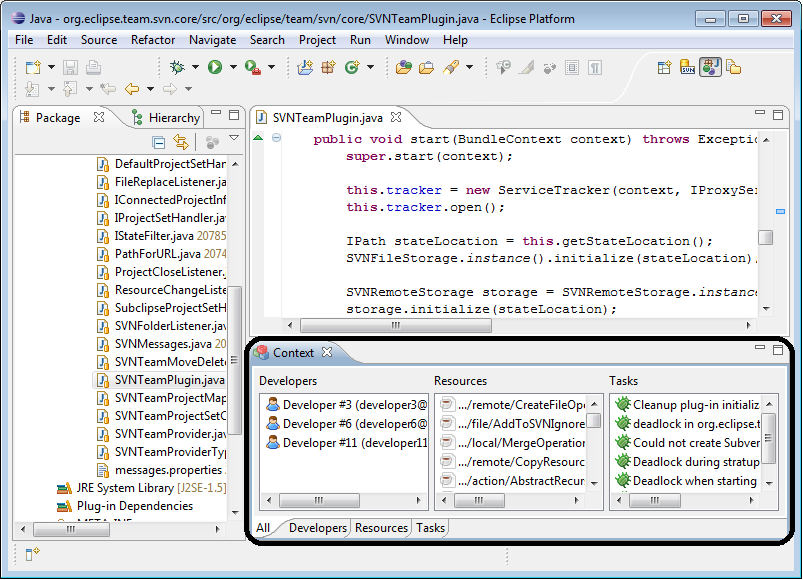Image resolution: width=803 pixels, height=580 pixels.
Task: Click the Save disk icon in toolbar
Action: coord(70,67)
